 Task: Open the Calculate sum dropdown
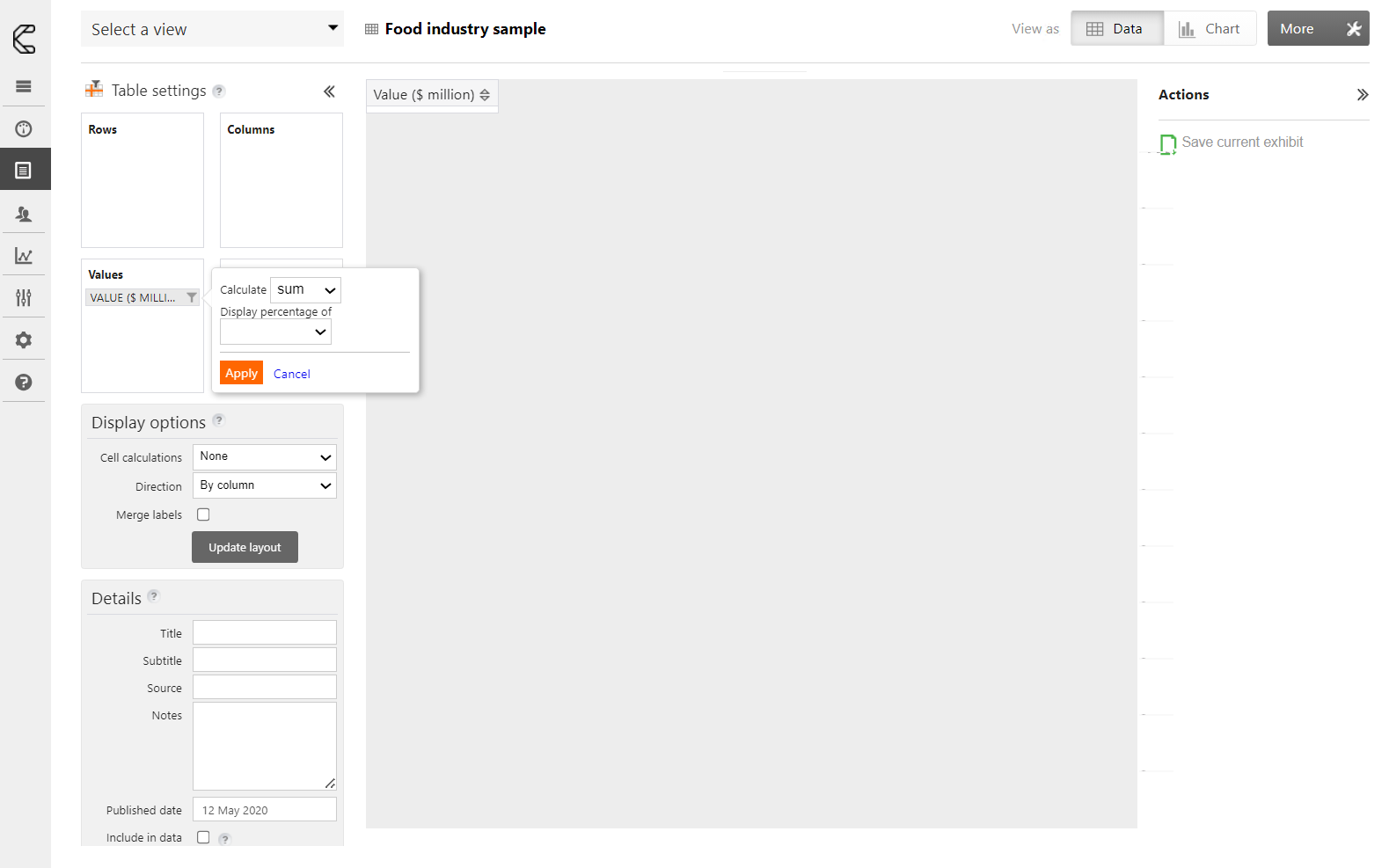(x=305, y=290)
